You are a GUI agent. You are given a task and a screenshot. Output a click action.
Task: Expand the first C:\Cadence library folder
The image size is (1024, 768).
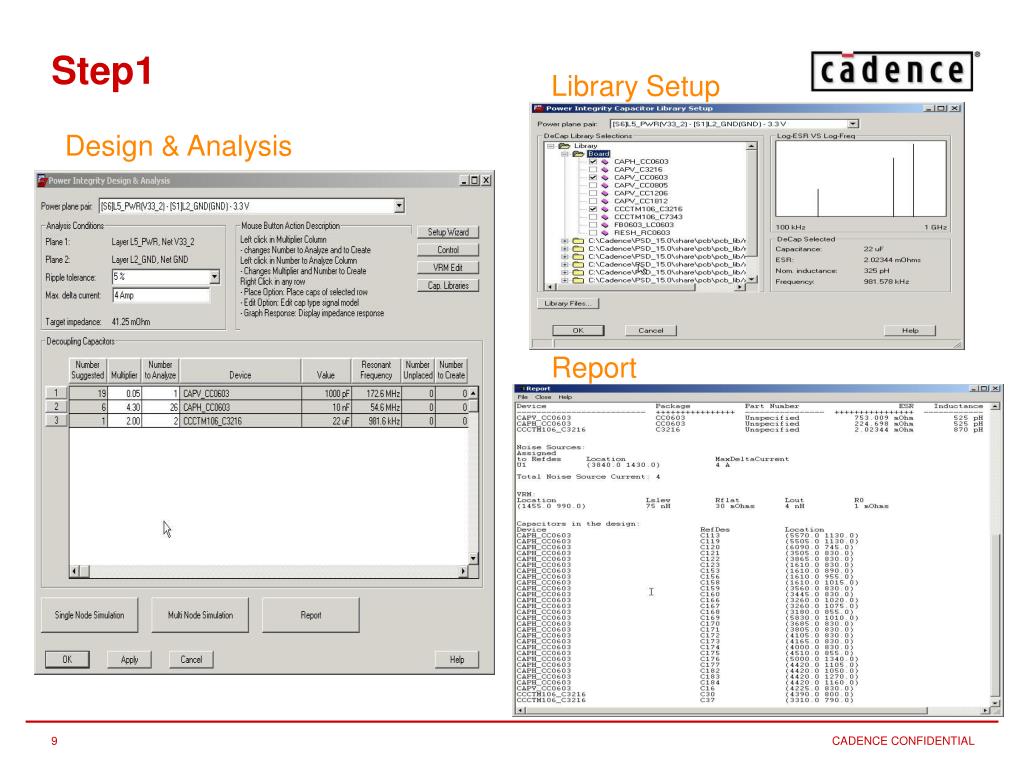coord(564,240)
